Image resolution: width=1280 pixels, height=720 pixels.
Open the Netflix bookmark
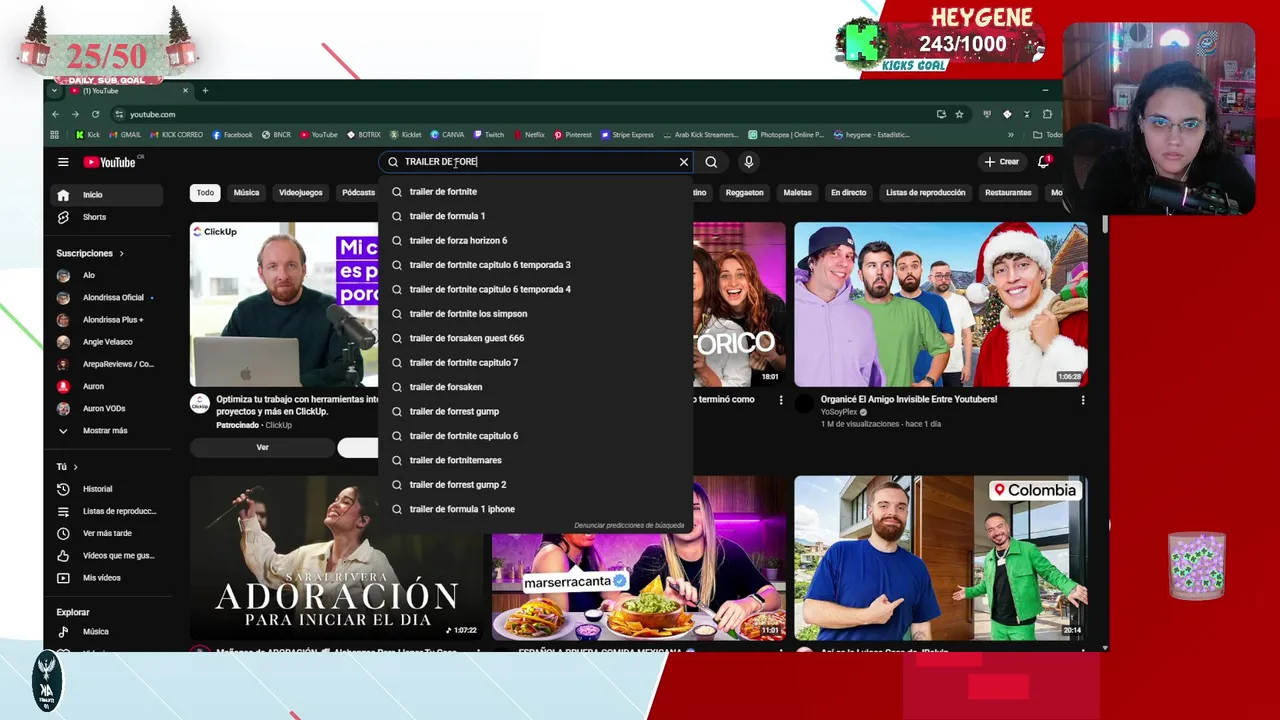[528, 135]
